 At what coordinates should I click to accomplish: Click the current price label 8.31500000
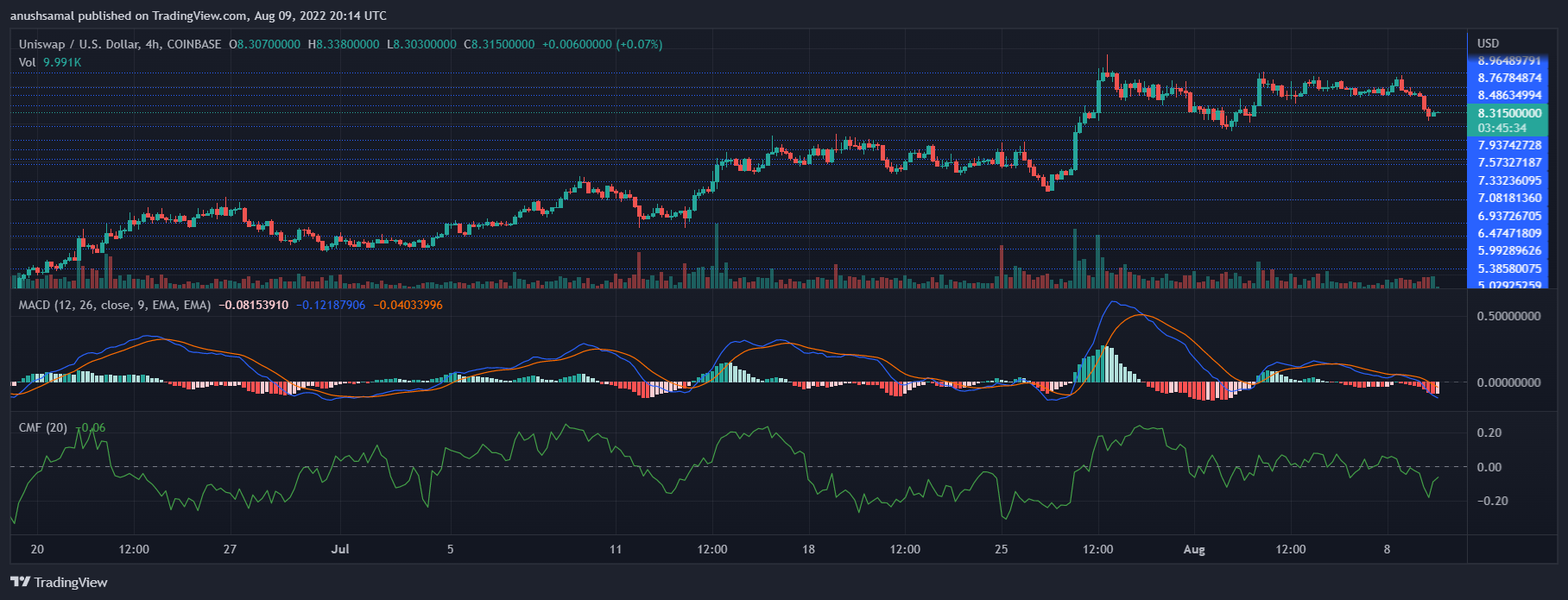[x=1509, y=113]
